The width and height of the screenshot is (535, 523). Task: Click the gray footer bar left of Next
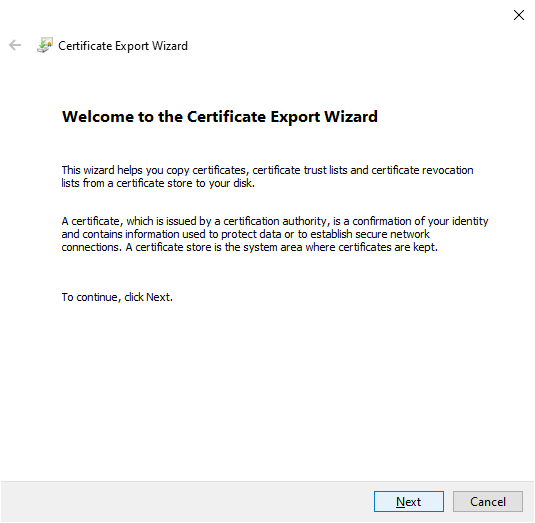pos(187,502)
